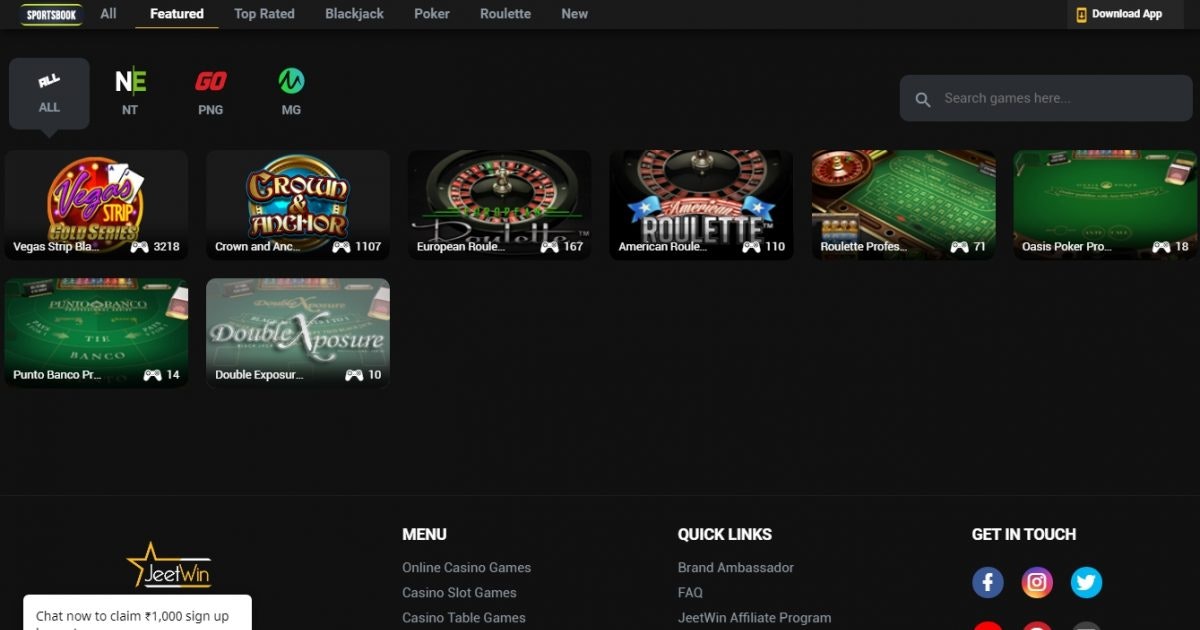Select the ALL providers filter
This screenshot has width=1200, height=630.
pyautogui.click(x=49, y=93)
